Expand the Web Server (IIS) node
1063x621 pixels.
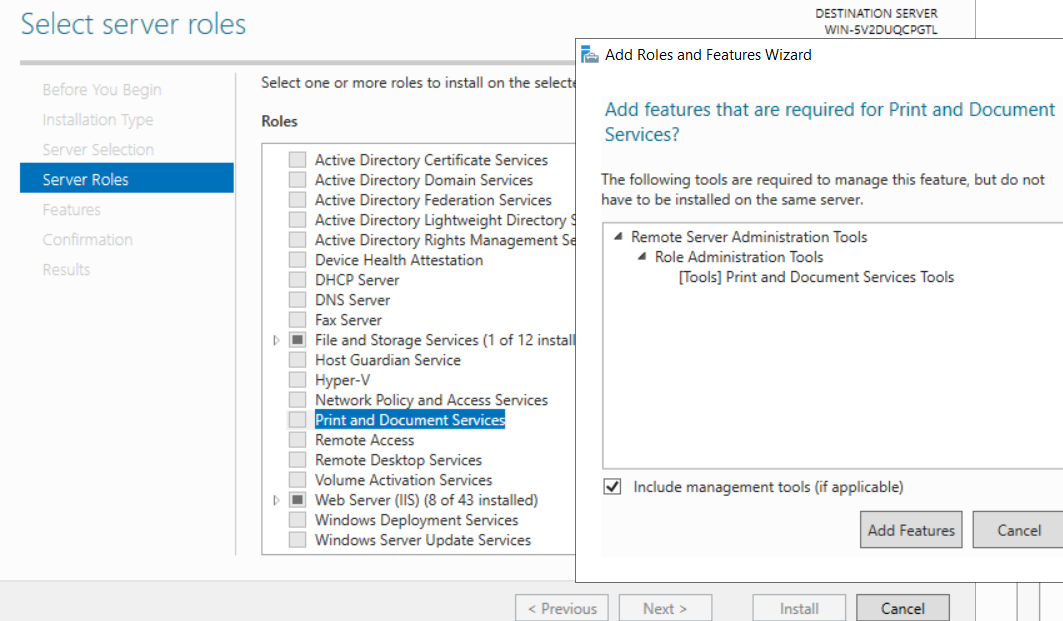[276, 500]
